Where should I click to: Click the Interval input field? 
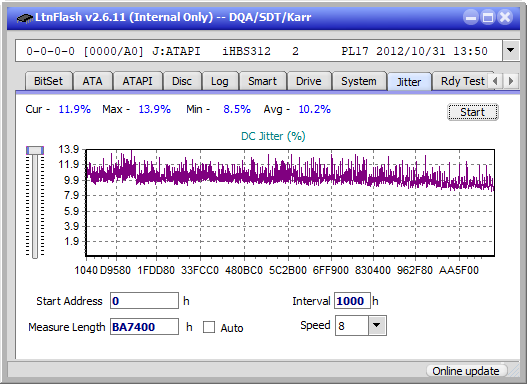click(352, 300)
